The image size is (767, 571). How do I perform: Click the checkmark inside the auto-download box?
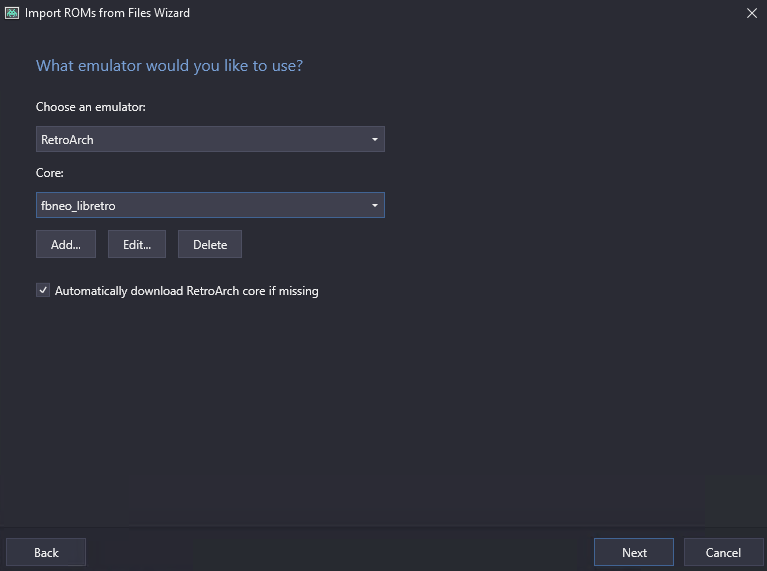click(43, 291)
